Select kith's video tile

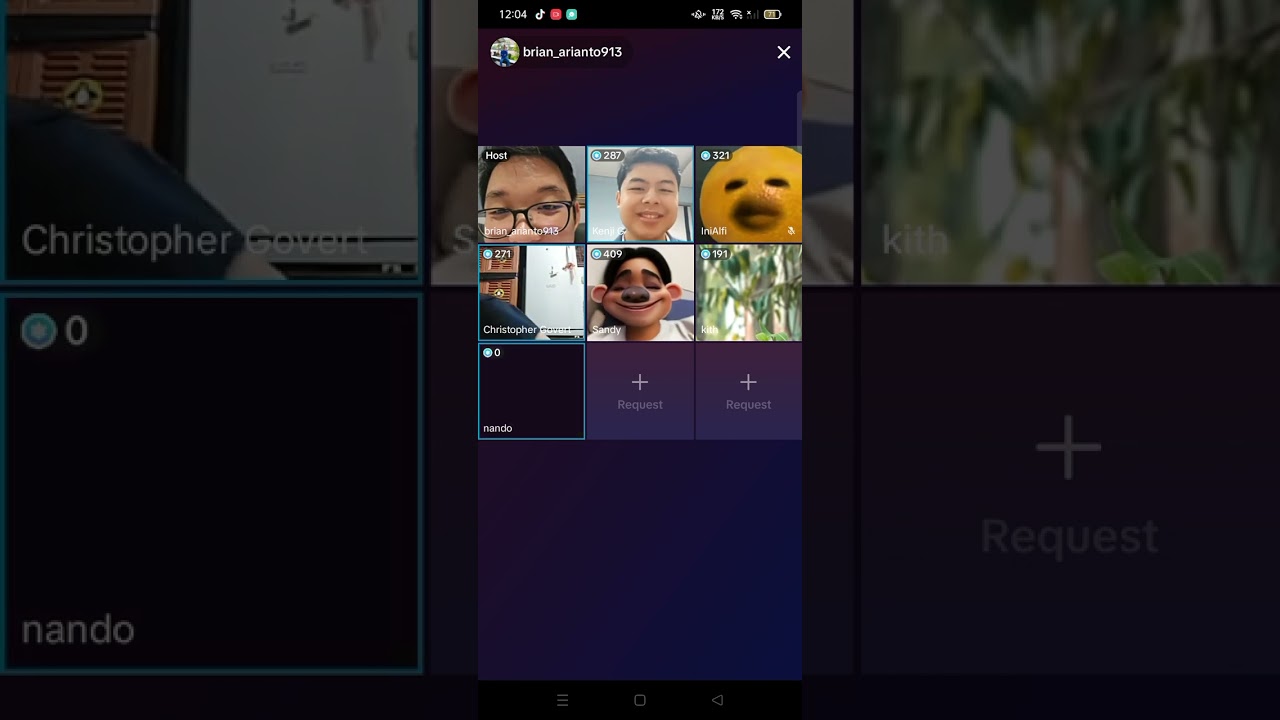tap(749, 293)
